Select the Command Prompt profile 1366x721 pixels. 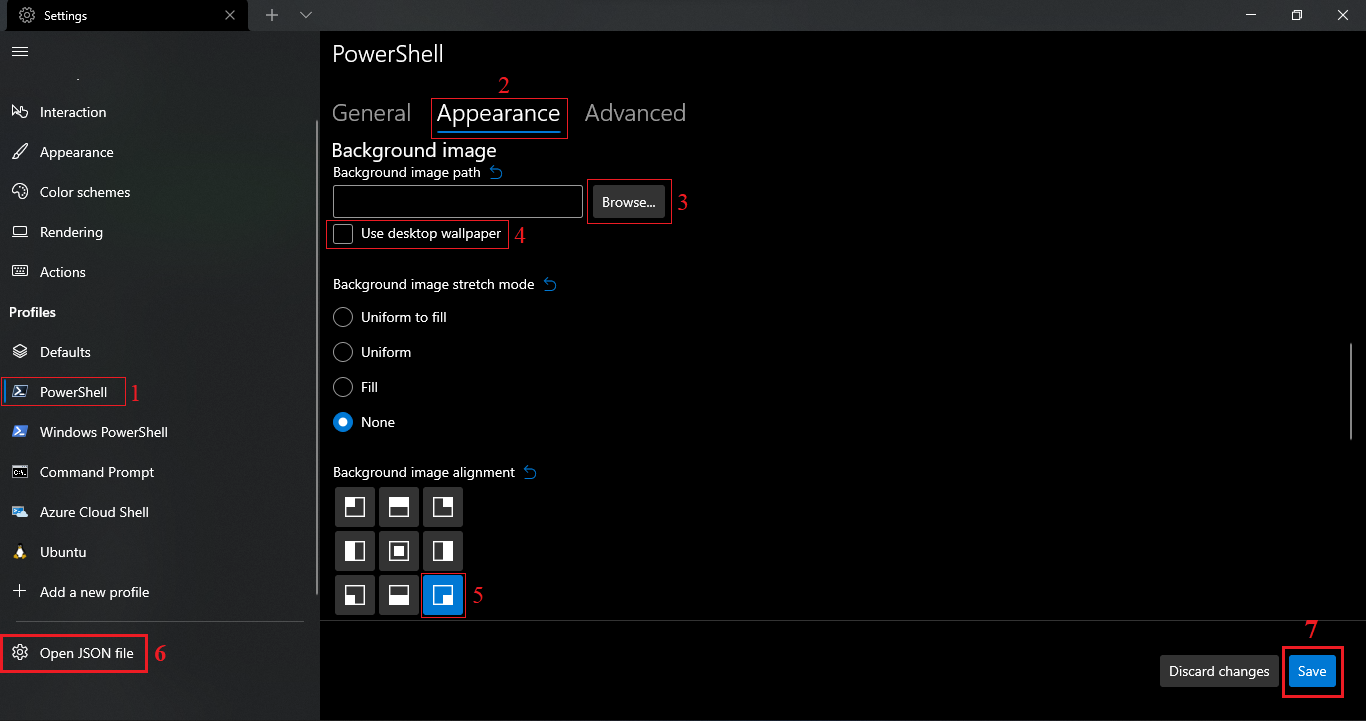[158, 472]
